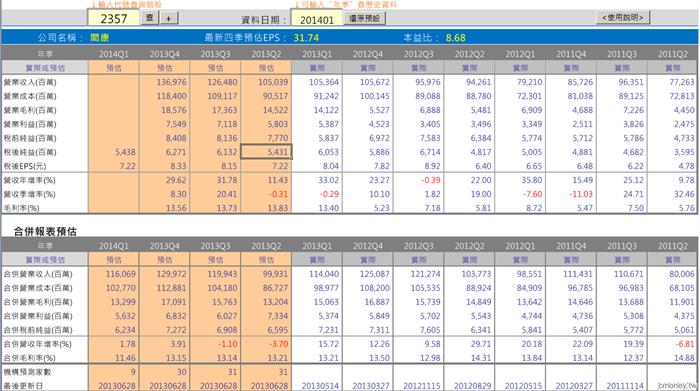
Task: Select the red value -7.60
Action: (532, 194)
